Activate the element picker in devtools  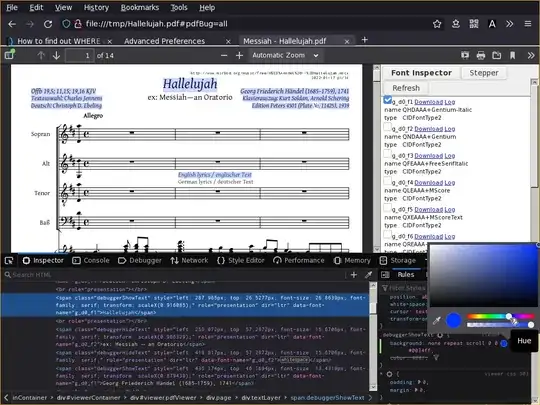pyautogui.click(x=9, y=261)
